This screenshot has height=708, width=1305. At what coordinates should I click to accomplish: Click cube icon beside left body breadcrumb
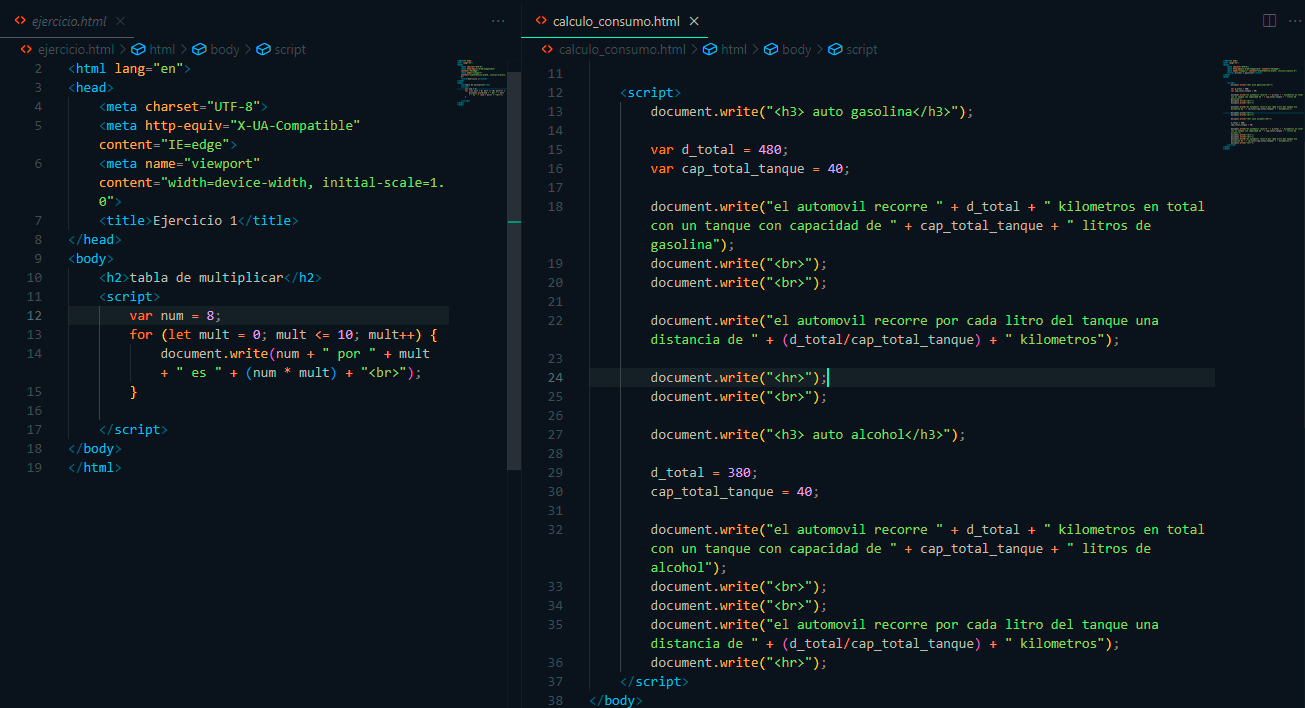click(199, 49)
